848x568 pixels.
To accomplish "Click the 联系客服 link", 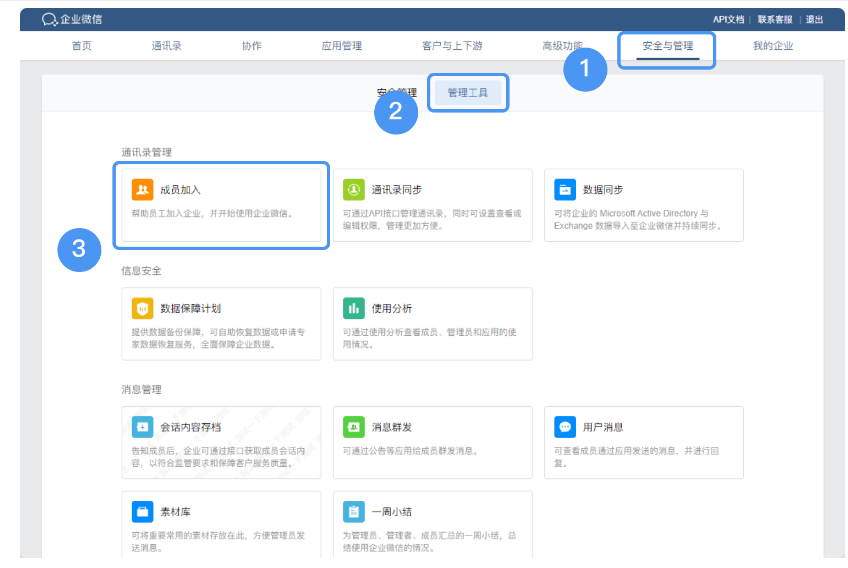I will 774,19.
